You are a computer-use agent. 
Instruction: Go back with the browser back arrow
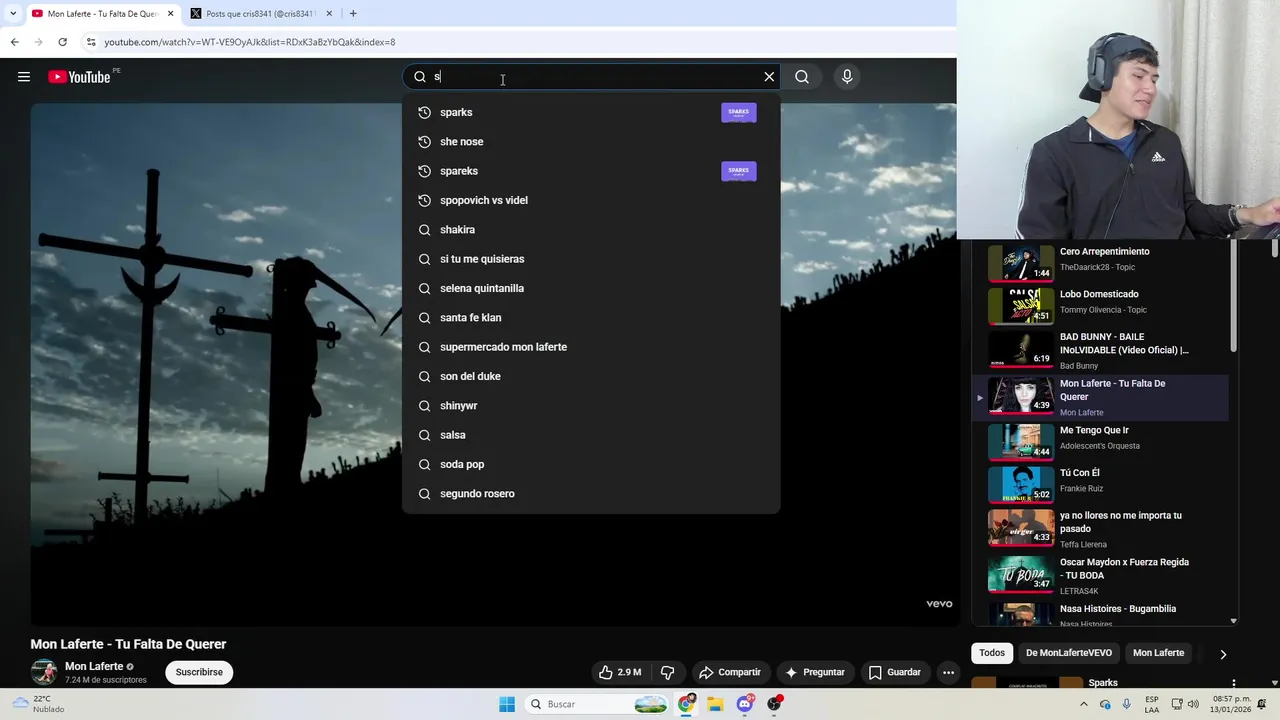coord(14,42)
